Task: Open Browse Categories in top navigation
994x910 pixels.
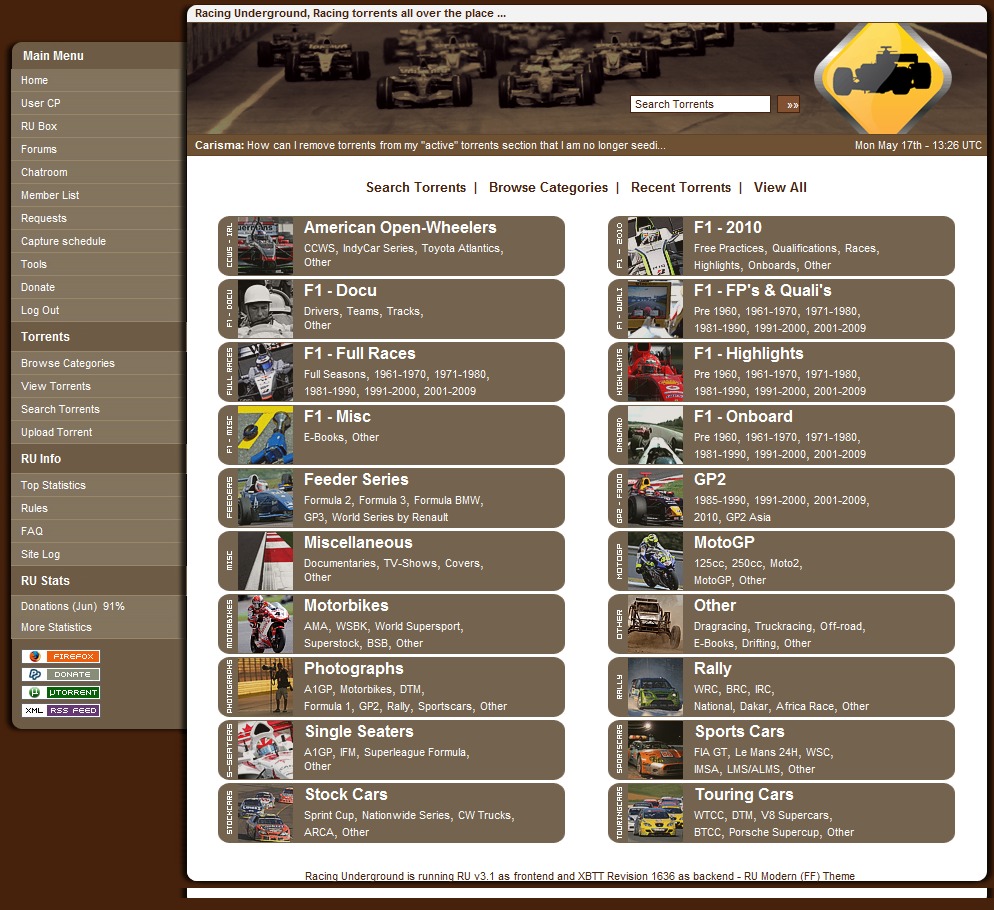Action: pos(548,188)
